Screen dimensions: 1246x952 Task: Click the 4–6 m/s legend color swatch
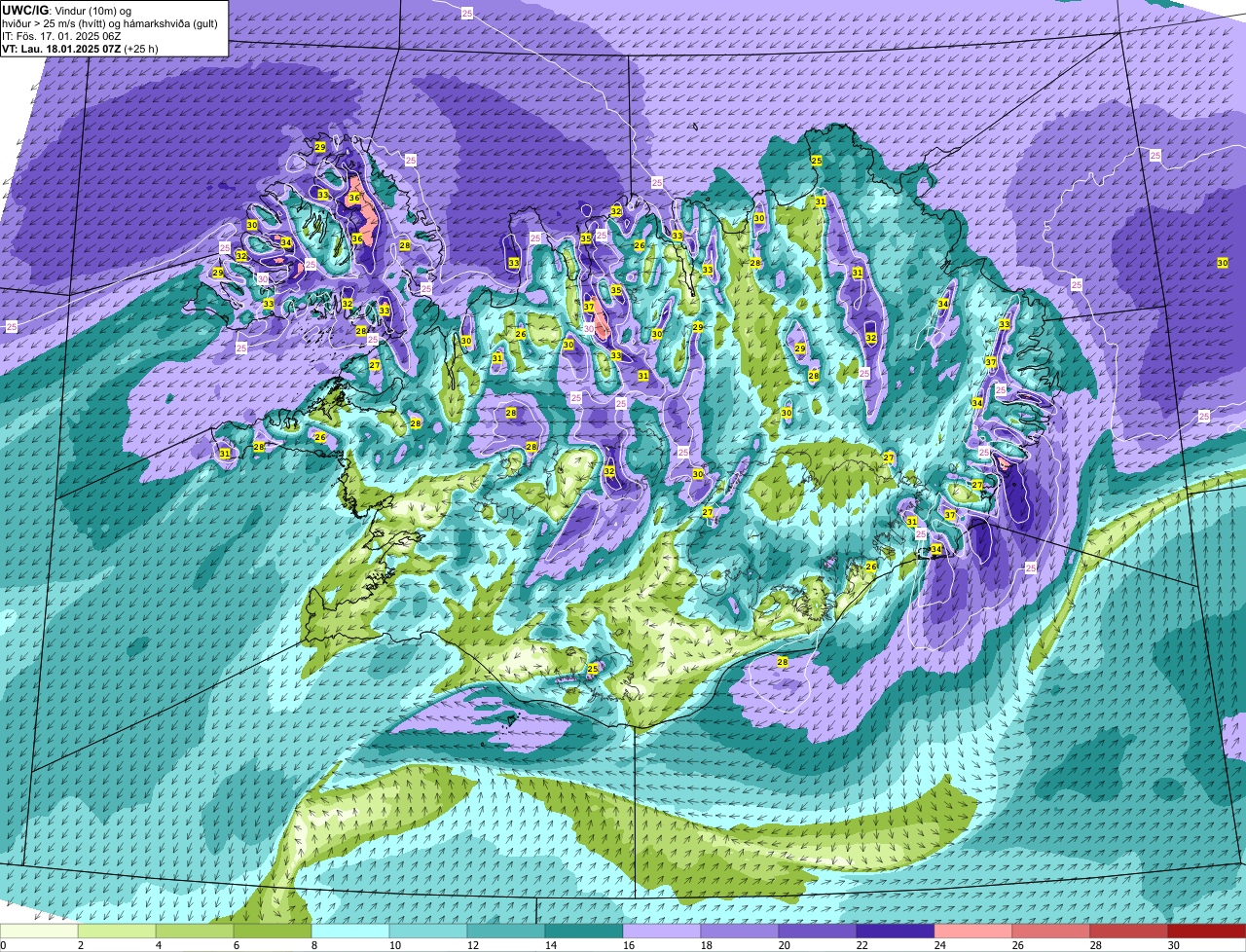[x=195, y=931]
